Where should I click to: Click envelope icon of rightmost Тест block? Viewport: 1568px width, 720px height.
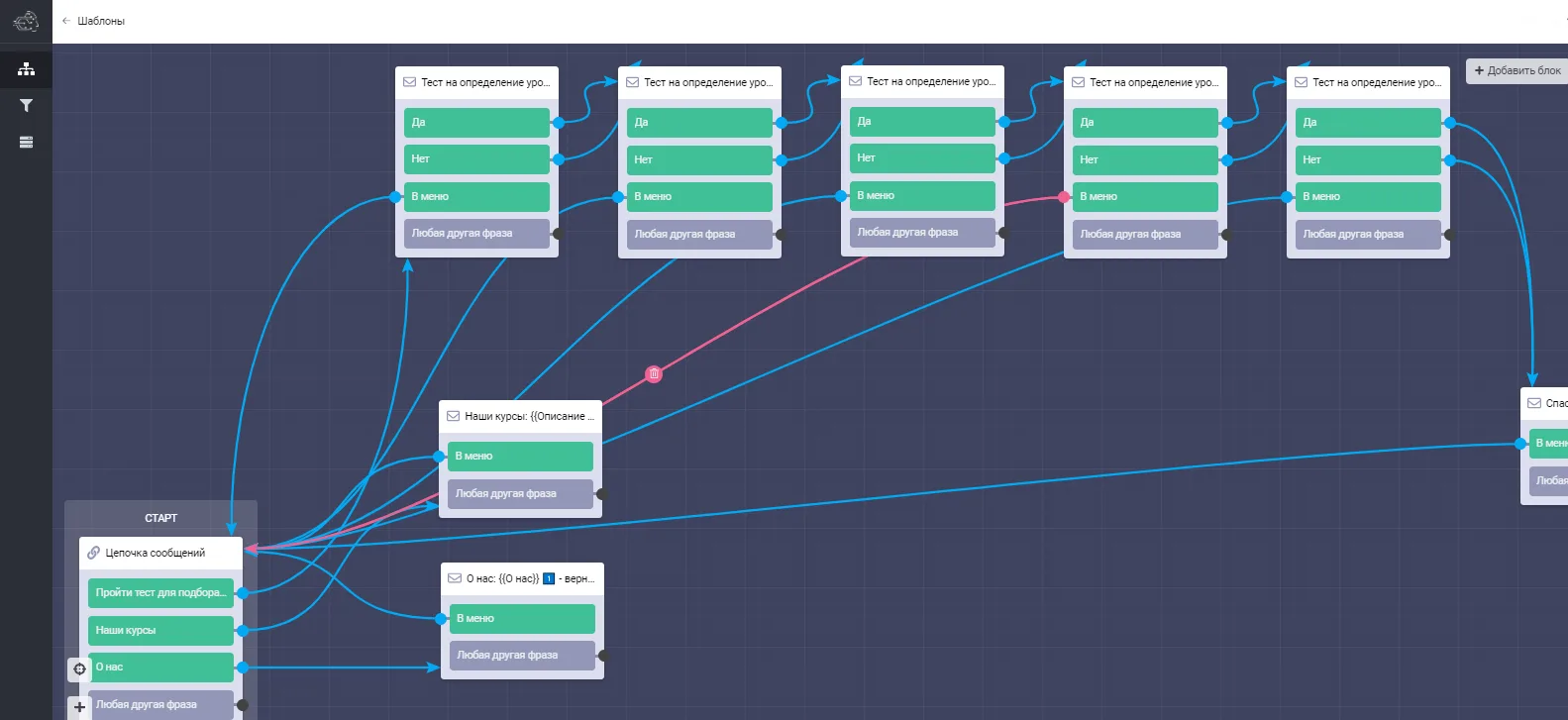[1301, 82]
